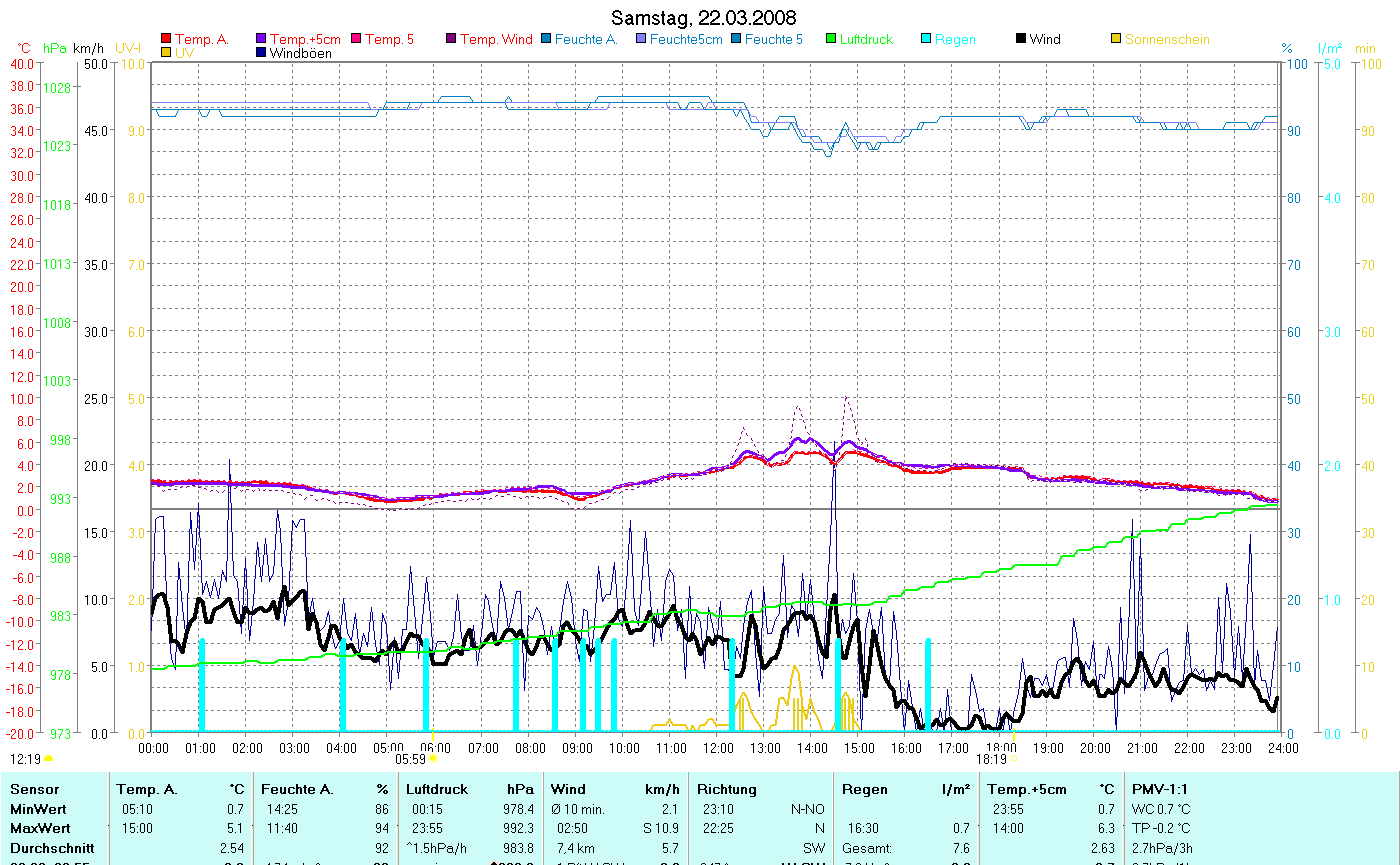Click the Temp. Wind legend label
The width and height of the screenshot is (1400, 865).
coord(496,40)
